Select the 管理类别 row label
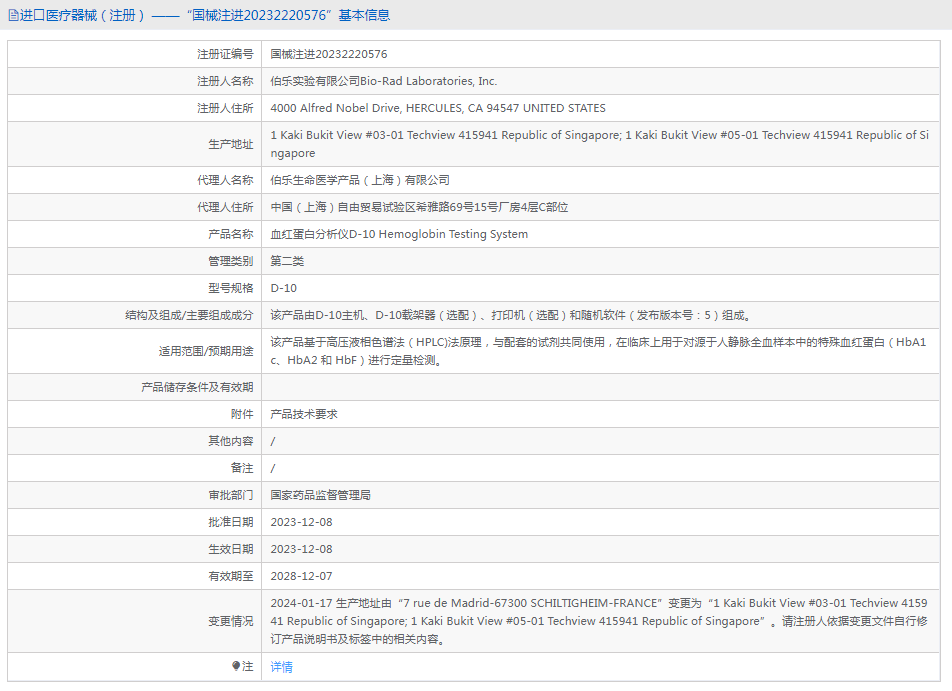The width and height of the screenshot is (952, 691). 231,261
